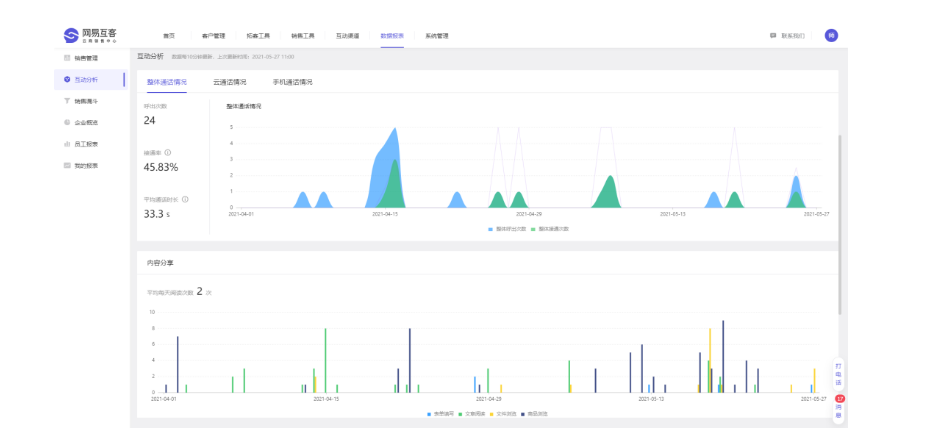Viewport: 934px width, 448px height.
Task: Click the page vertical scrollbar
Action: click(x=840, y=223)
